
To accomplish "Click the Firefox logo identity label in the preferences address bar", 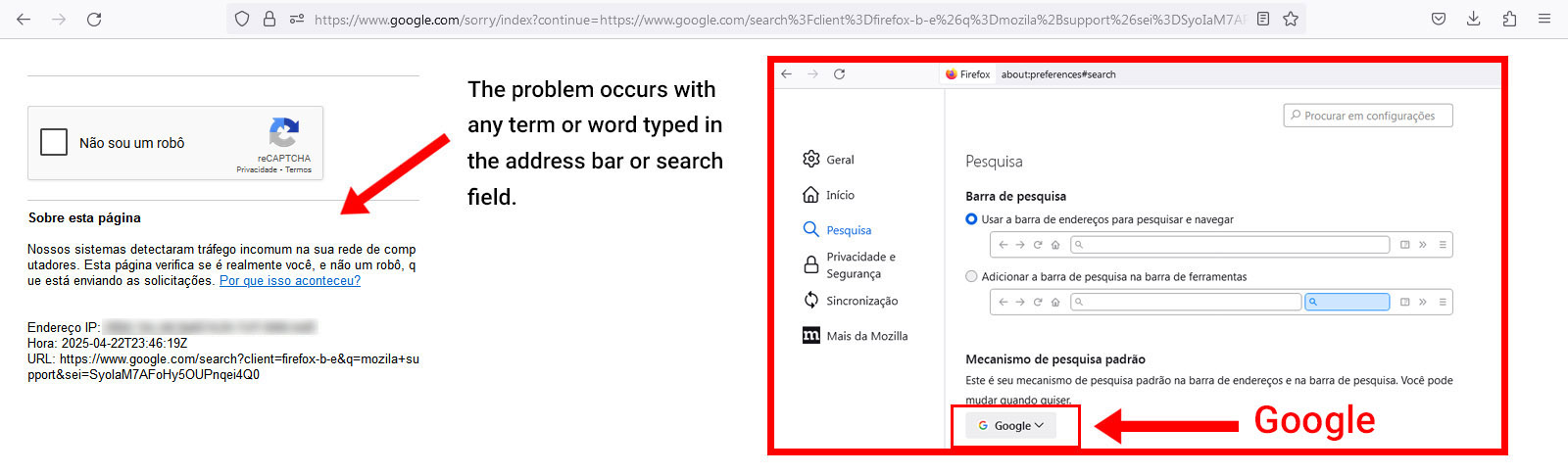I will [967, 74].
